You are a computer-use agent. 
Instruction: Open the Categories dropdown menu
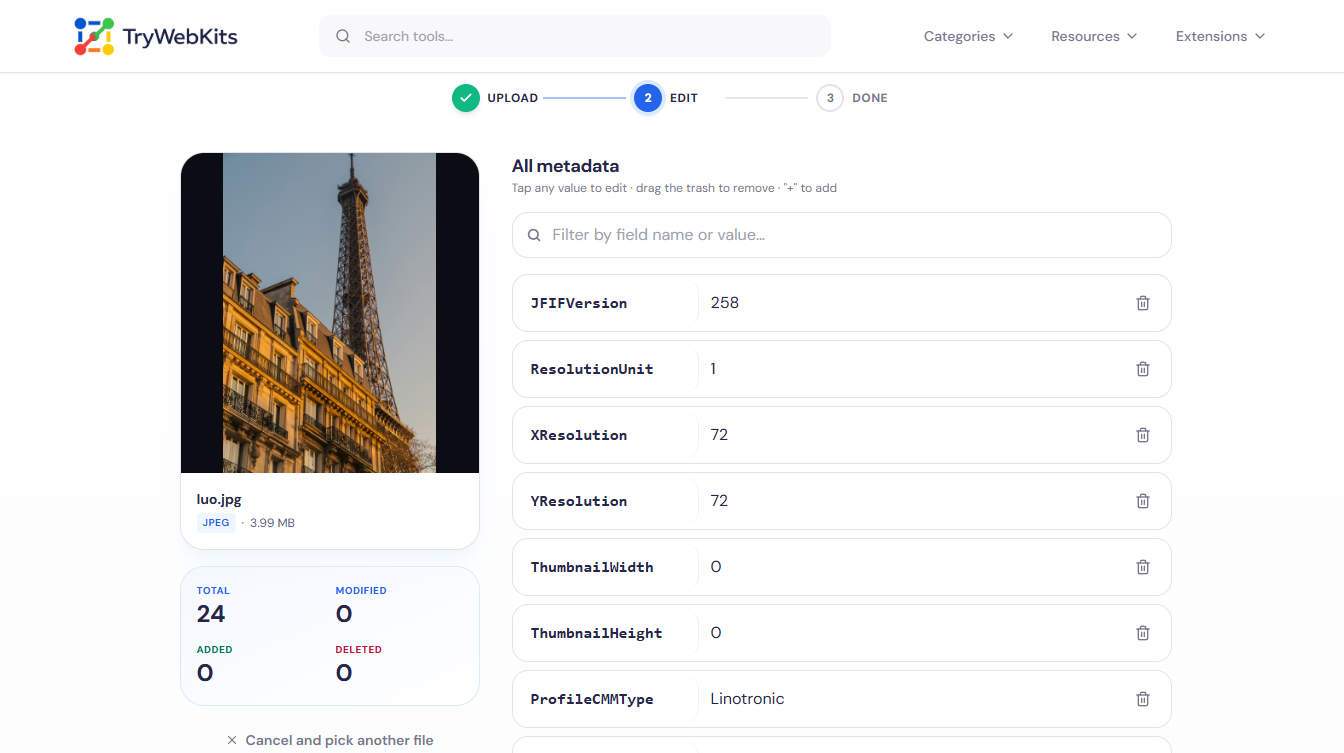point(968,36)
